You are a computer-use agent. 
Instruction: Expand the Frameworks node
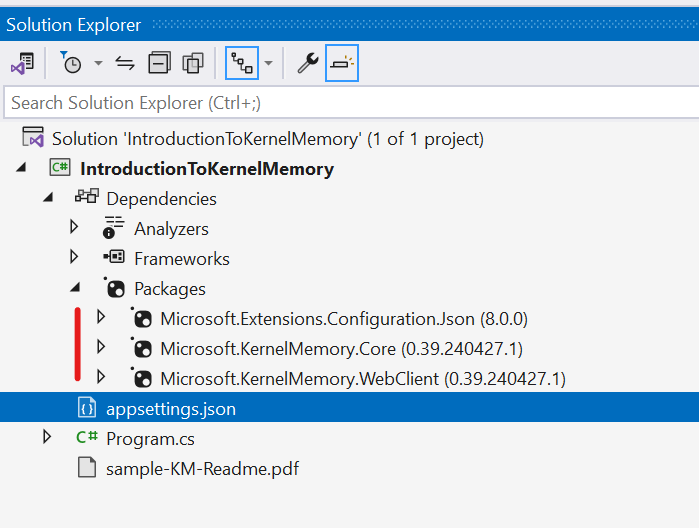(x=74, y=258)
